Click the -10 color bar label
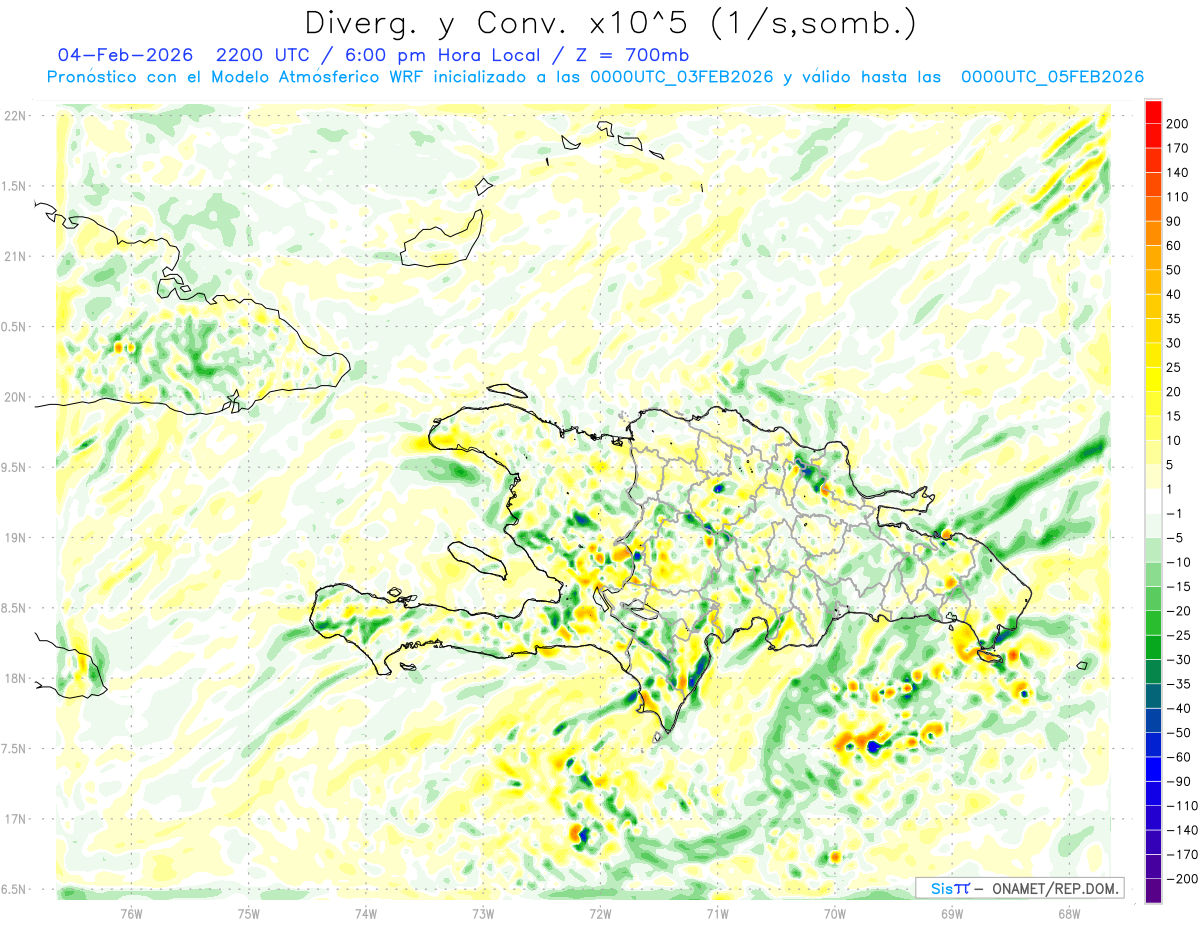The width and height of the screenshot is (1200, 927). click(1178, 562)
